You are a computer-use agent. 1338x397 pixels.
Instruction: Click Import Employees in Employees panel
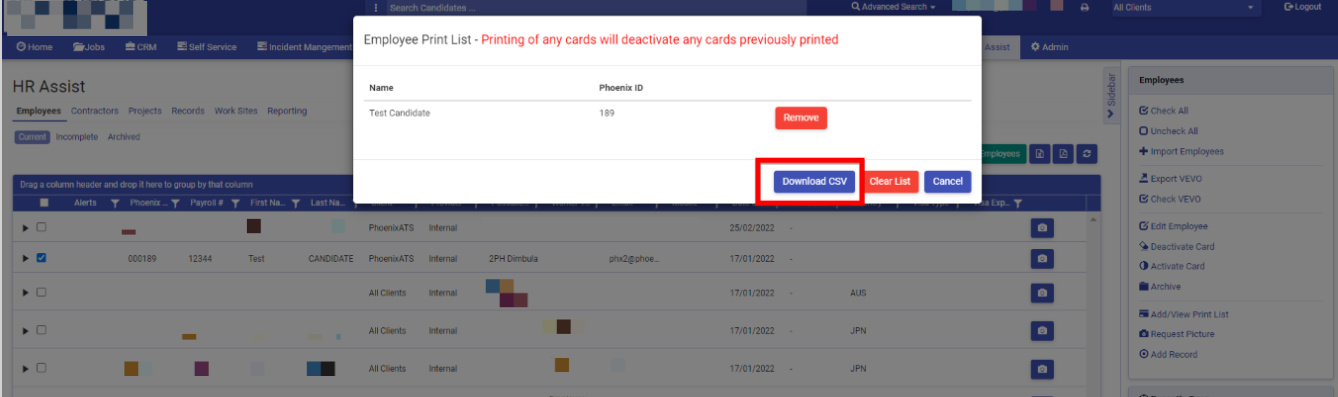click(x=1181, y=151)
